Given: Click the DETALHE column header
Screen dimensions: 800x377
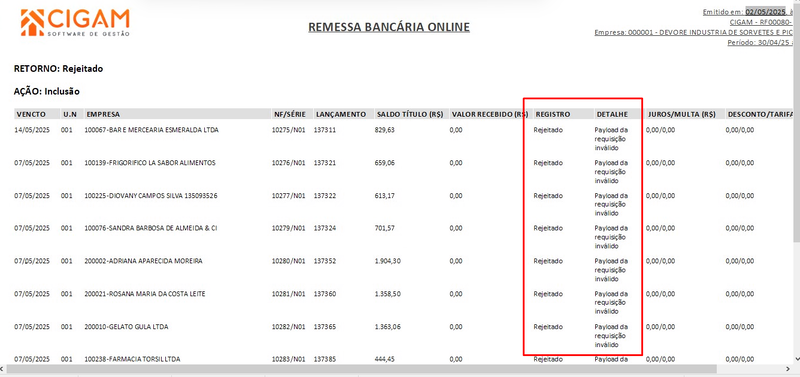Looking at the screenshot, I should tap(612, 114).
